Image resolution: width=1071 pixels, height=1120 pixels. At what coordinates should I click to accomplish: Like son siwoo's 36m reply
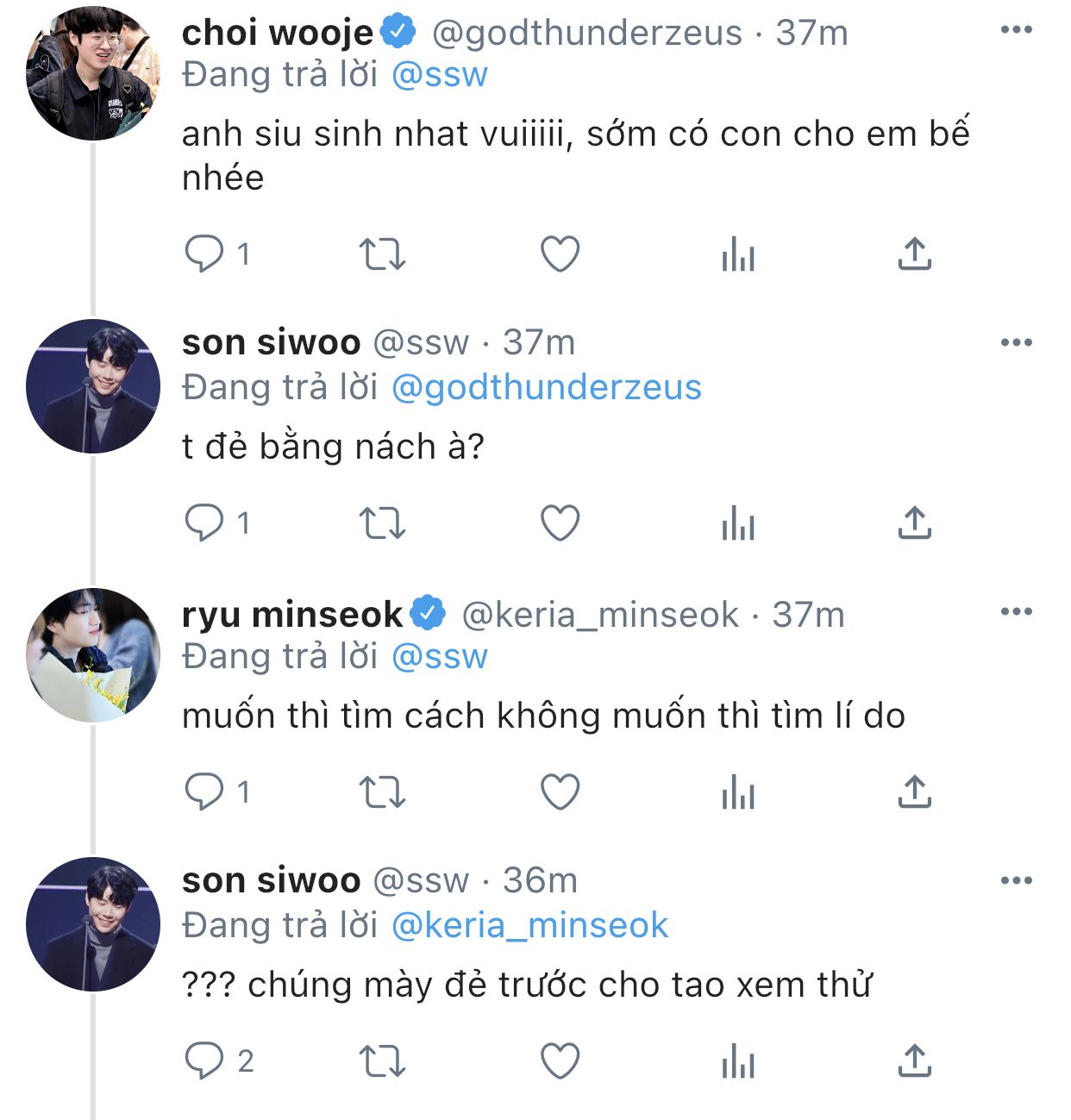[x=560, y=1061]
